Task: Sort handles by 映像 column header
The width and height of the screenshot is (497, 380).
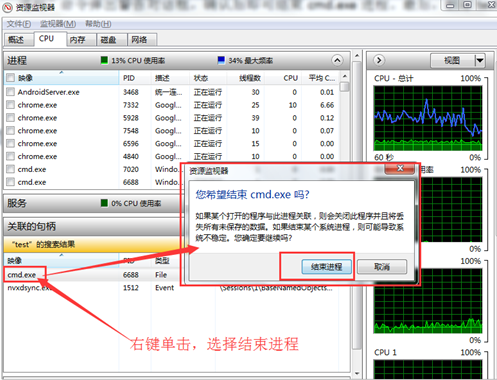Action: pos(62,260)
